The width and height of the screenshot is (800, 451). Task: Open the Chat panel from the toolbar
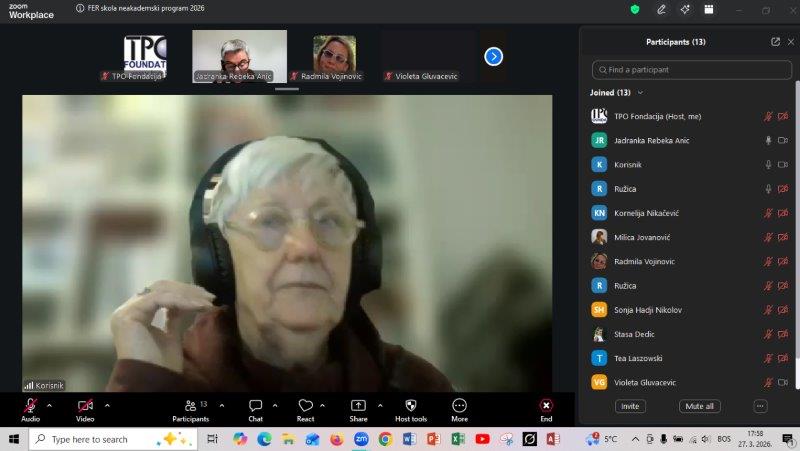pos(255,406)
